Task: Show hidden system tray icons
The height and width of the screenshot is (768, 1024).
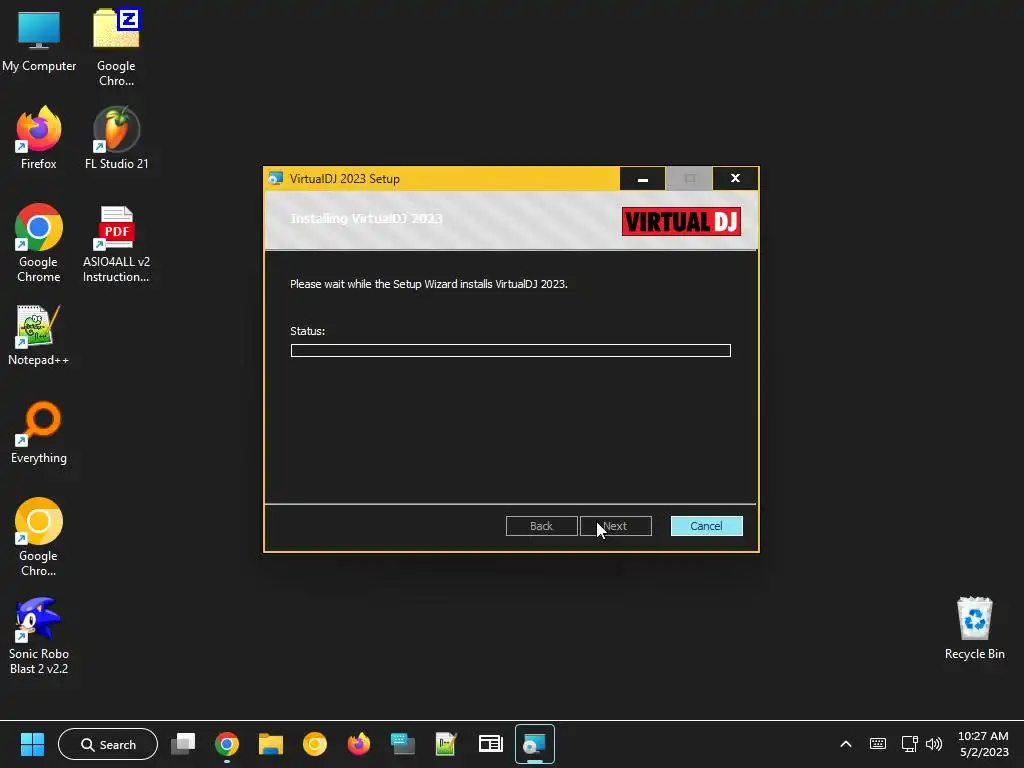Action: pyautogui.click(x=846, y=744)
